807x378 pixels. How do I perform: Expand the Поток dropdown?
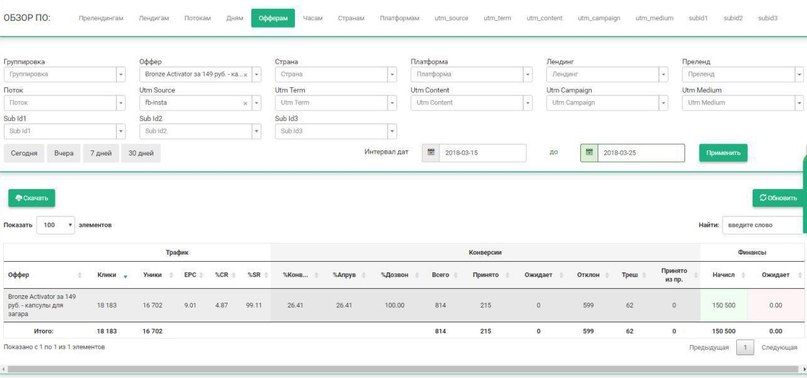point(64,103)
